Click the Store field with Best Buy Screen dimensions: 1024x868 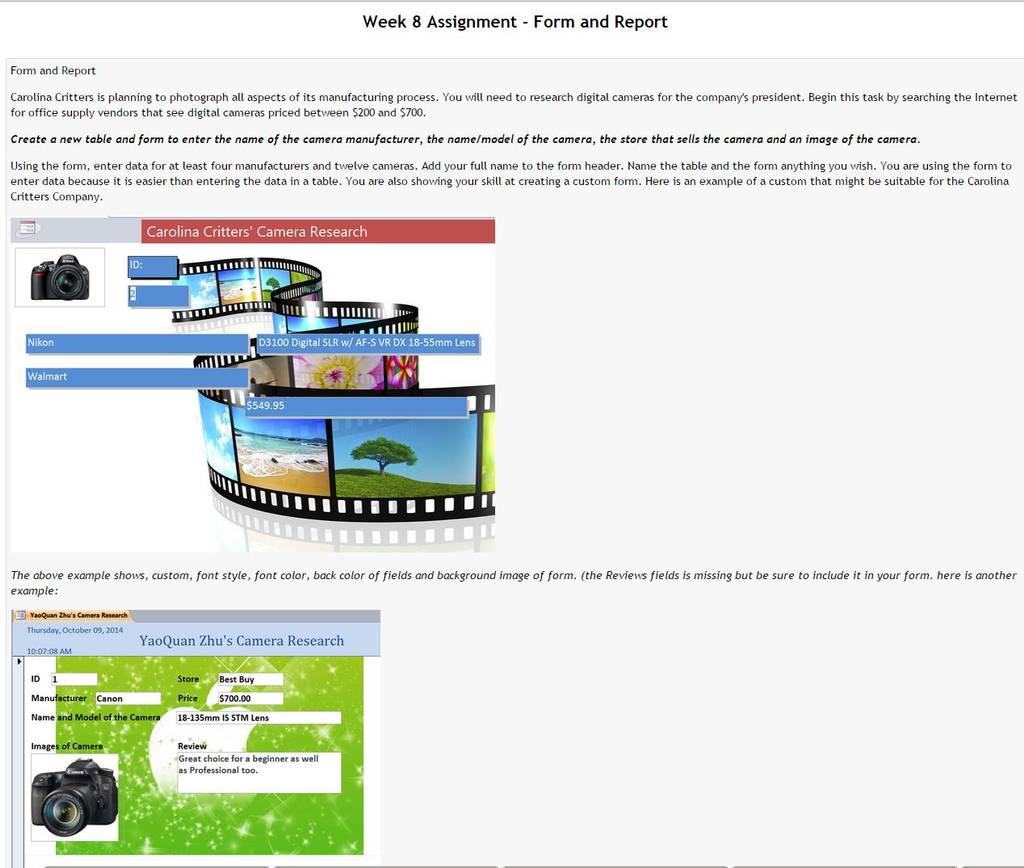pos(250,679)
